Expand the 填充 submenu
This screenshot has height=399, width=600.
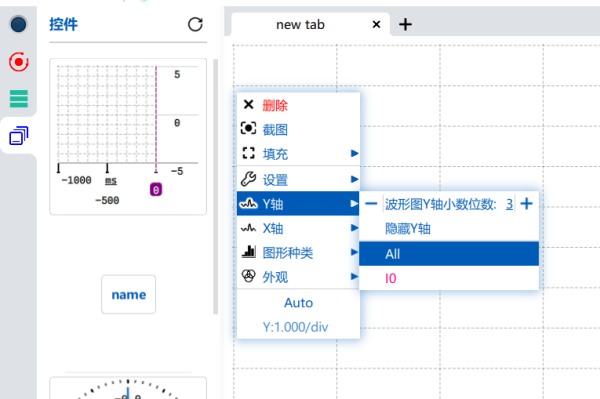298,154
